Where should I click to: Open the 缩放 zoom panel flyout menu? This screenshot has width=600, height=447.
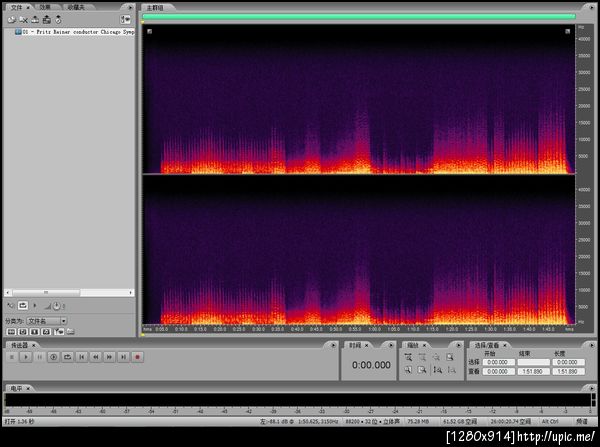[458, 345]
